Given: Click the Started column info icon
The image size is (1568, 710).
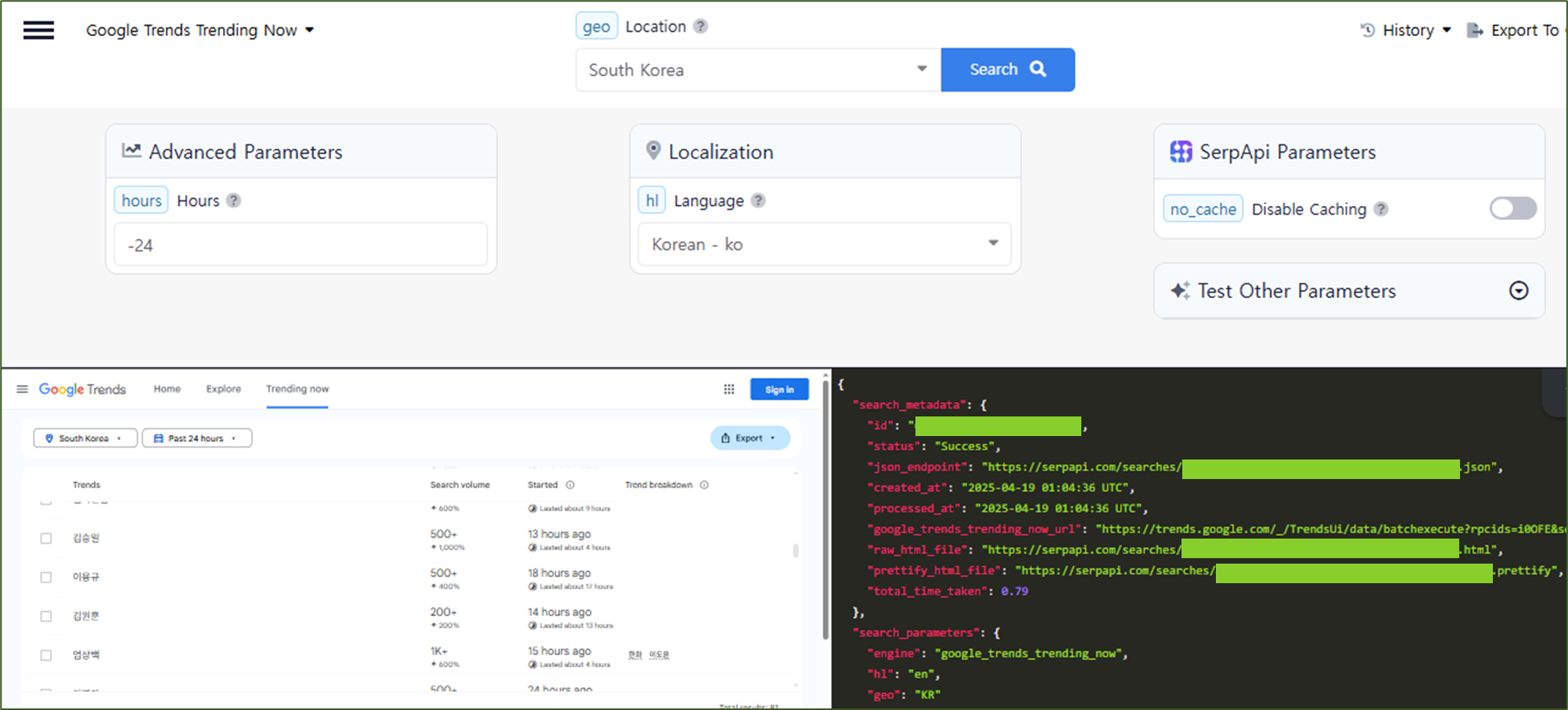Looking at the screenshot, I should tap(570, 485).
